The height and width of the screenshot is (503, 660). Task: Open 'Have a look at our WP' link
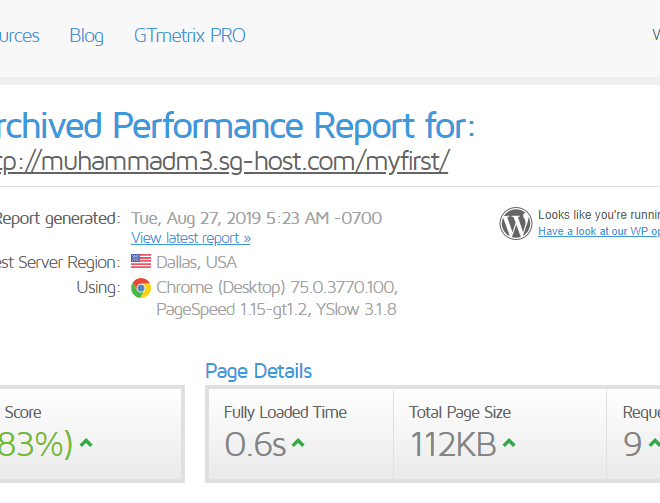tap(599, 232)
